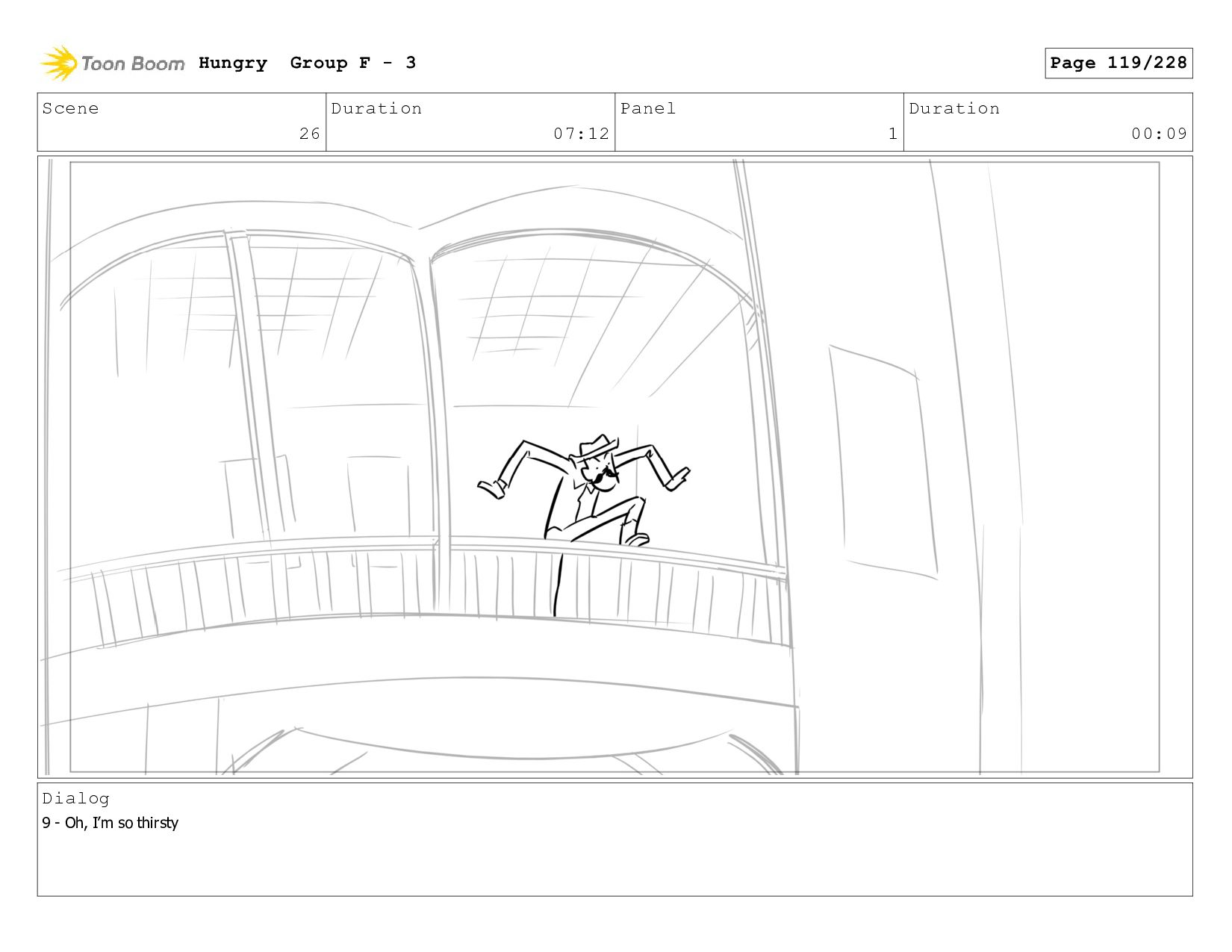
Task: Select the dialog line '9 - Oh, I'm so thirsty'
Action: [x=111, y=823]
